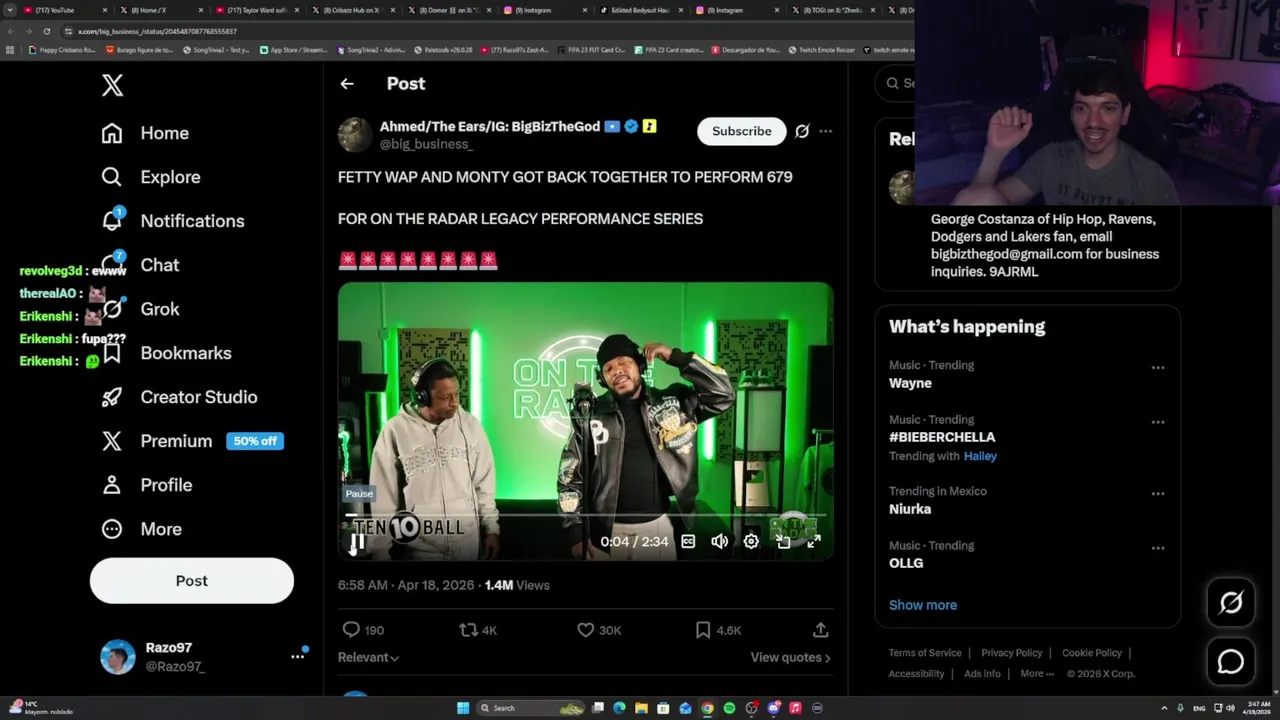Image resolution: width=1280 pixels, height=720 pixels.
Task: Open Terms of Service link
Action: (x=925, y=653)
